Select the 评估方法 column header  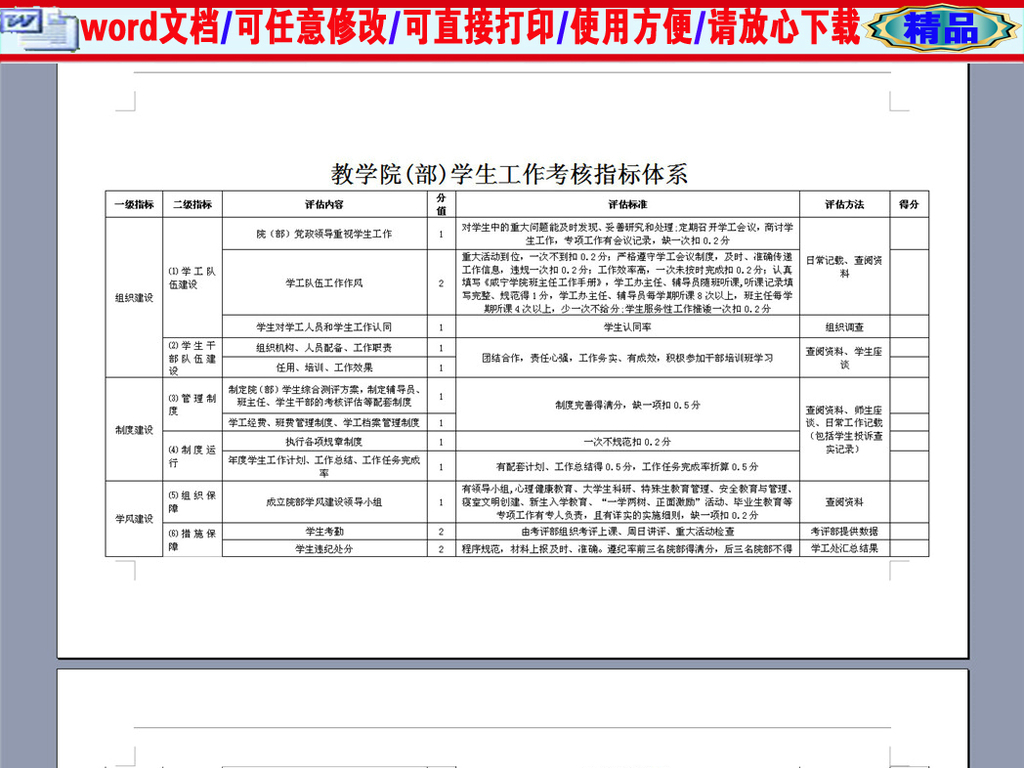click(x=844, y=204)
